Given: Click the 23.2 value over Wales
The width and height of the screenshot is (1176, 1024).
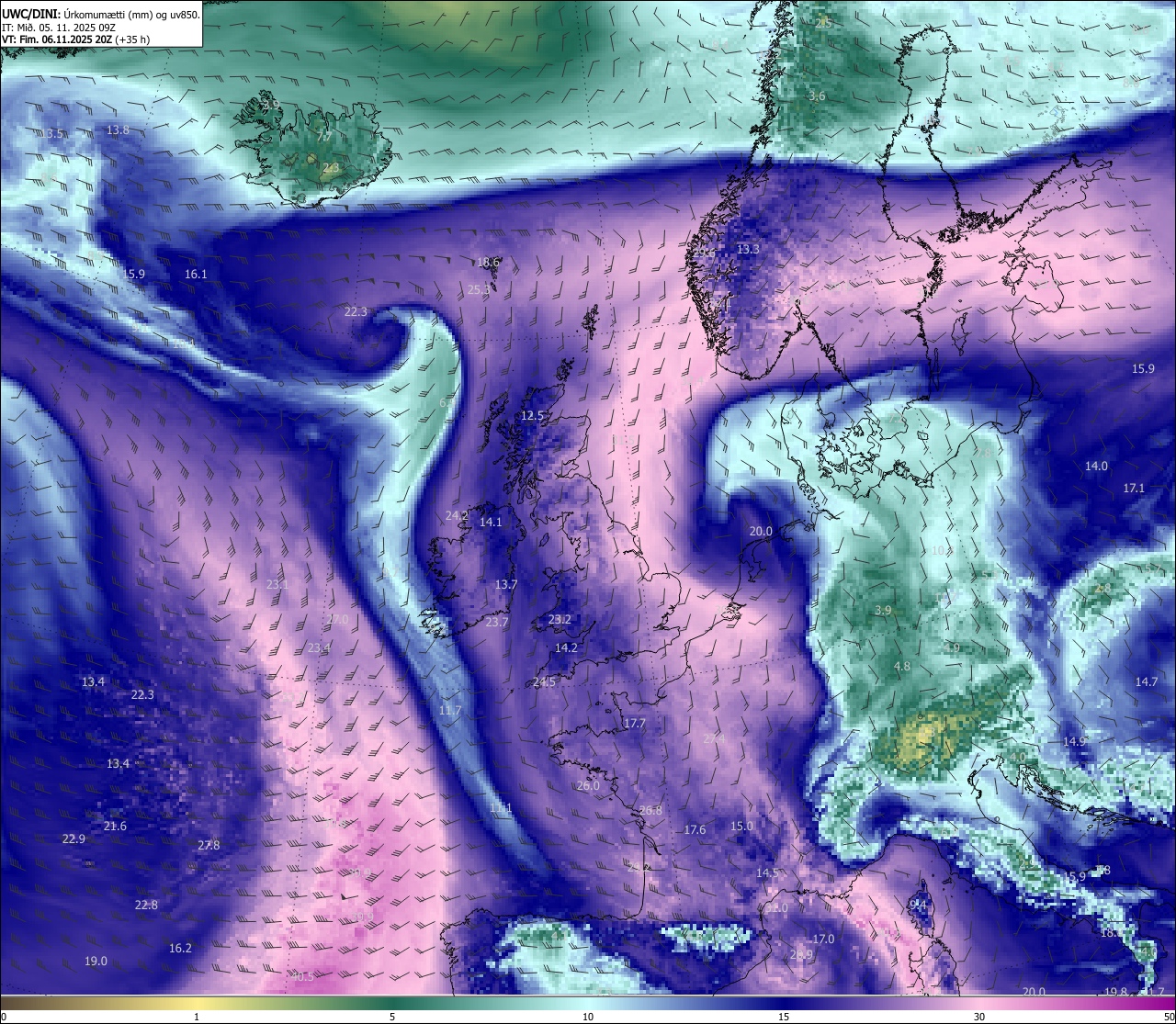Looking at the screenshot, I should coord(560,620).
